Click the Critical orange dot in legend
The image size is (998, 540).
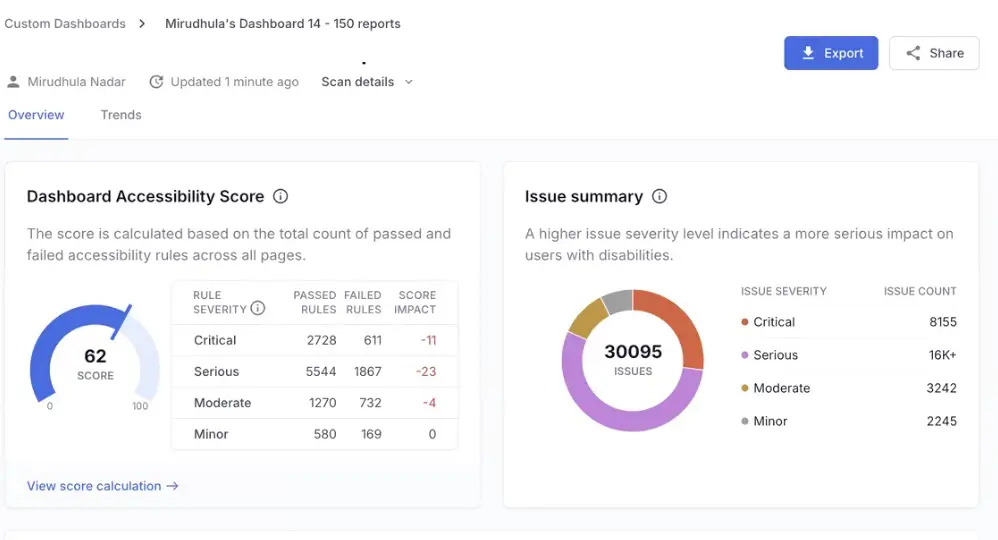tap(745, 322)
